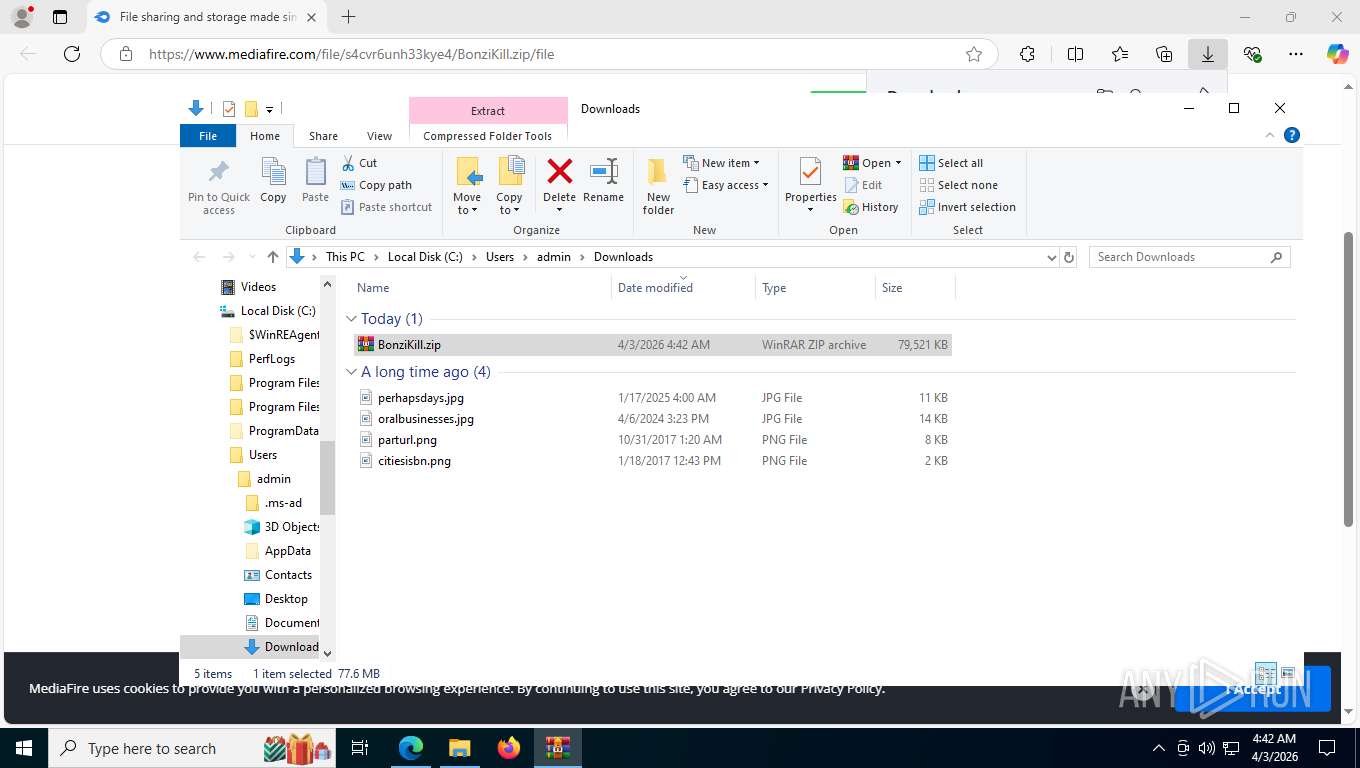Reload the MediaFire page in Edge

coord(72,54)
